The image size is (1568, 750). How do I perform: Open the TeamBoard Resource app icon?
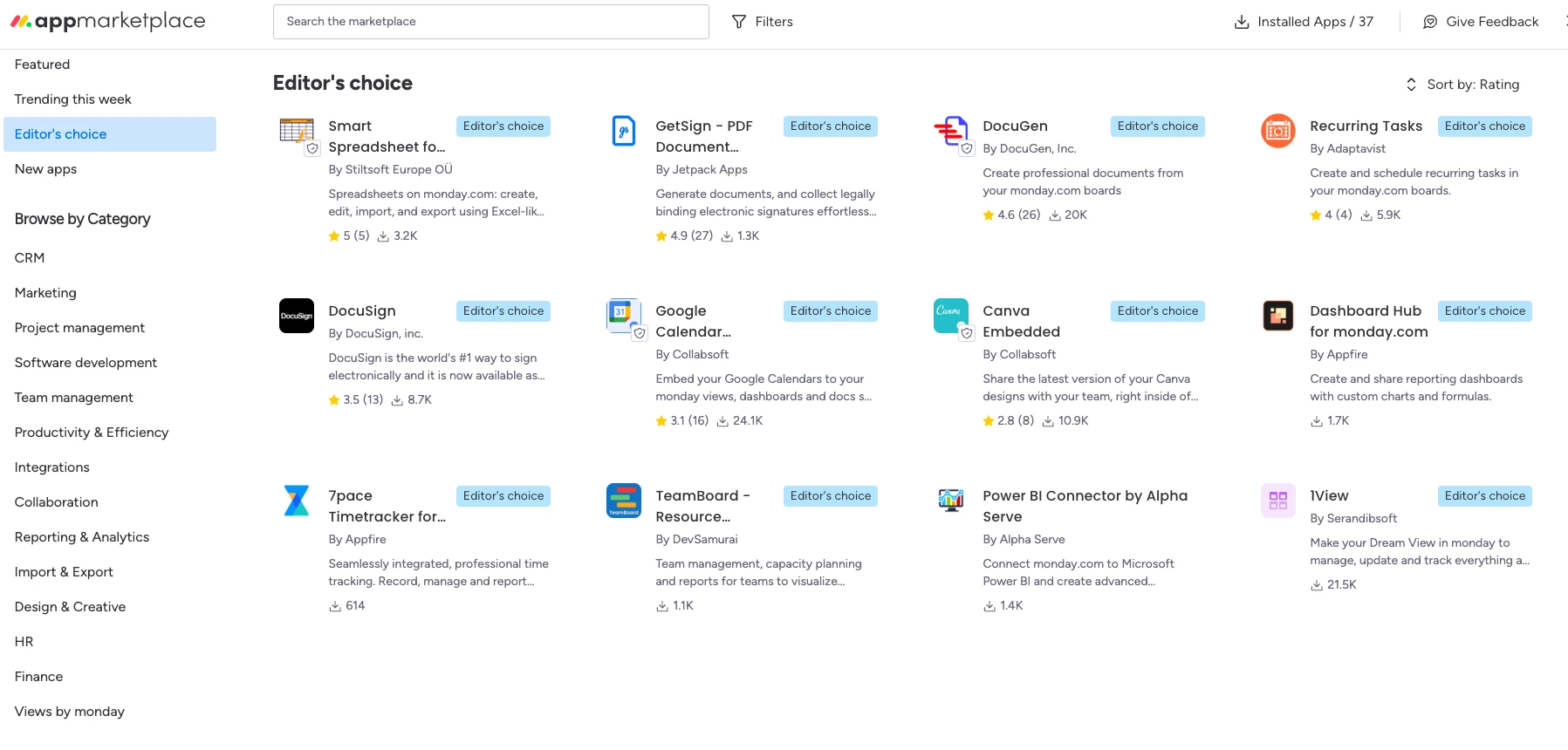click(x=624, y=501)
